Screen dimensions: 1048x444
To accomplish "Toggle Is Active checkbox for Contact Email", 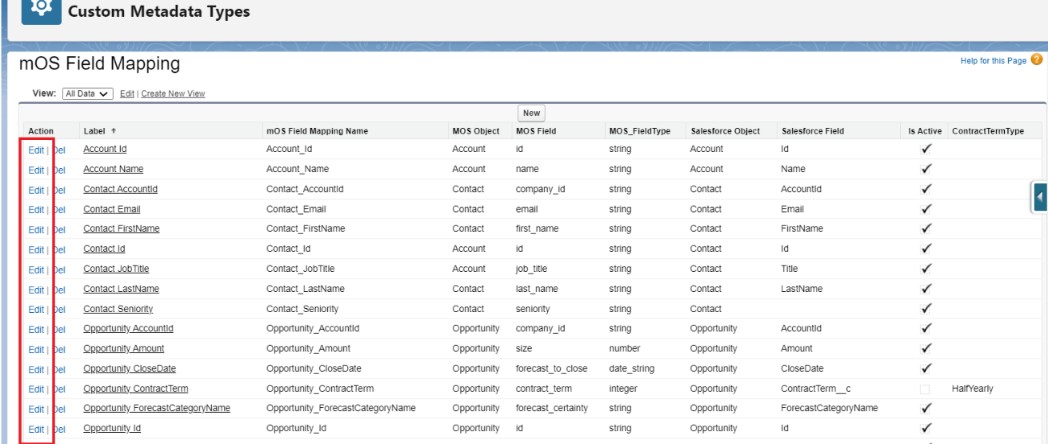I will [x=926, y=209].
